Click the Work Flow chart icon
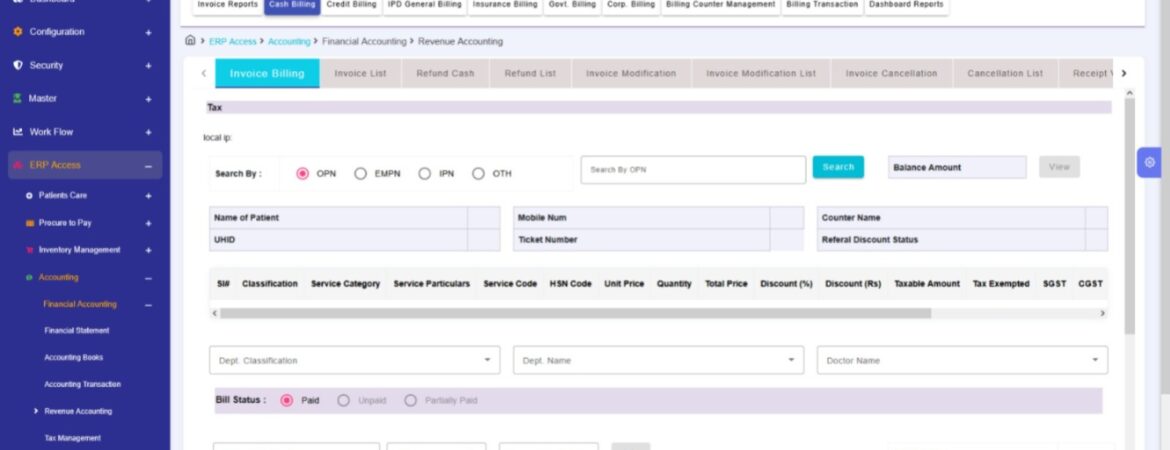The image size is (1170, 450). coord(18,132)
